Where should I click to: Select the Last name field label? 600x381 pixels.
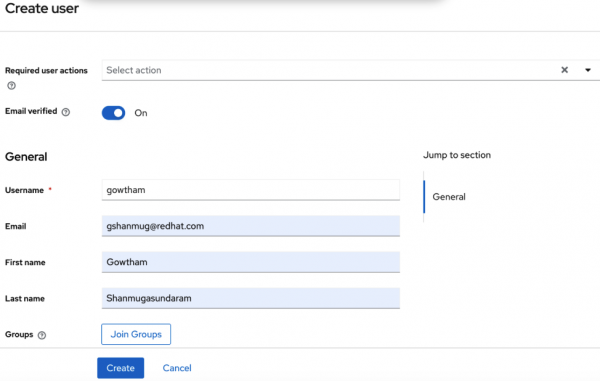click(25, 298)
